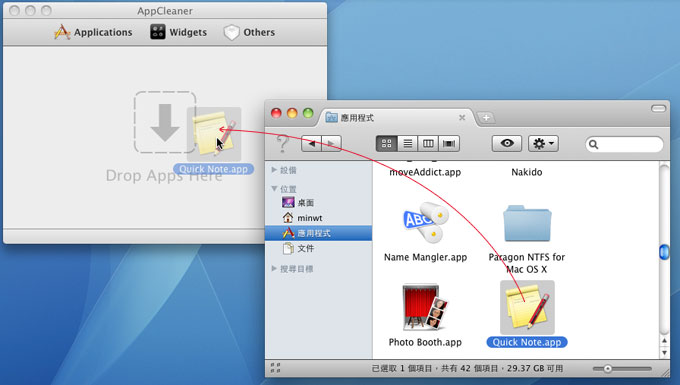Select the Paragon NTFS for Mac OS X folder

click(527, 223)
